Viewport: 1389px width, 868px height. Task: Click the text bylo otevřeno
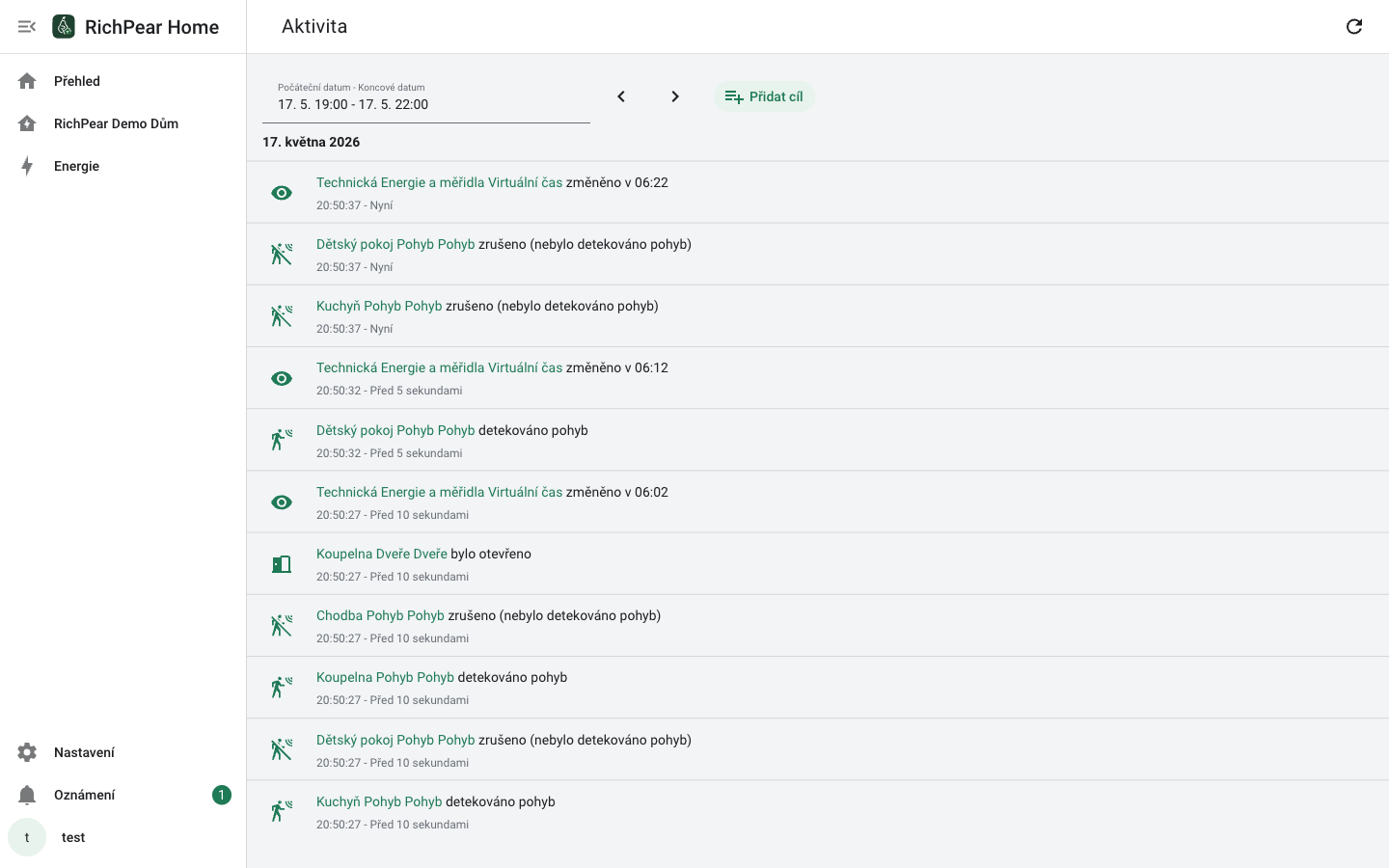click(x=491, y=554)
